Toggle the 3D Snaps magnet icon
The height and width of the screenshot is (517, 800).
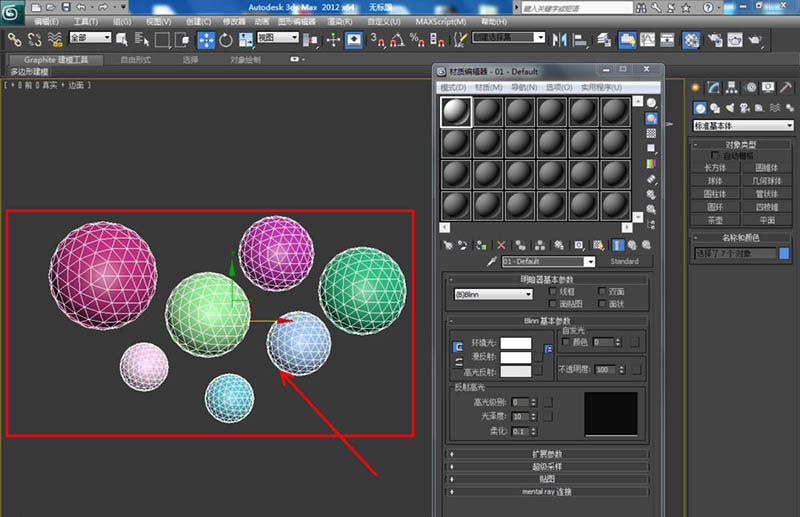click(378, 40)
